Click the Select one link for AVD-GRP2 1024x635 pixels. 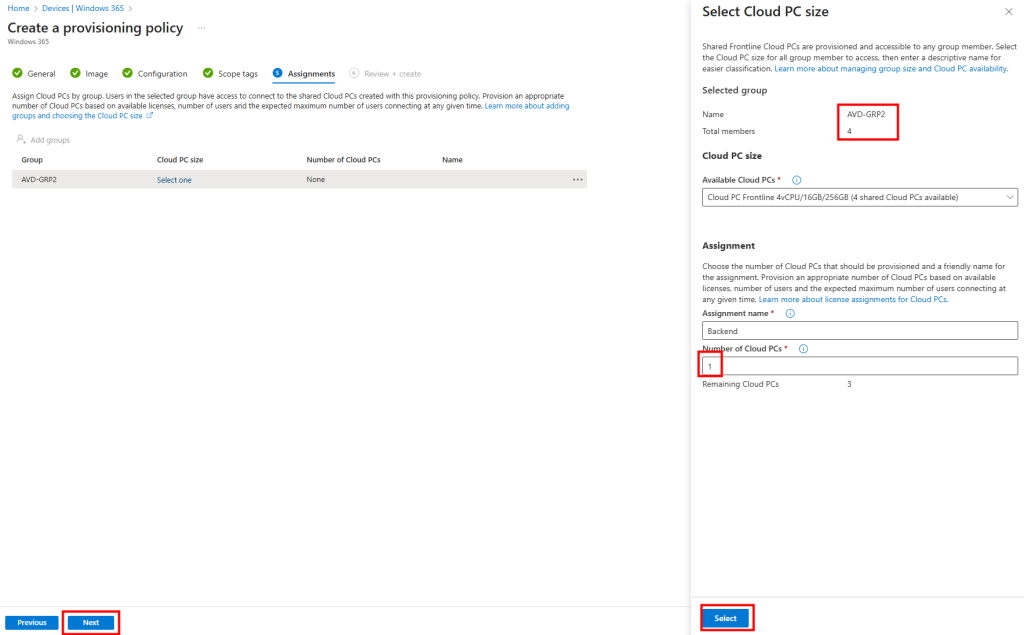tap(174, 180)
